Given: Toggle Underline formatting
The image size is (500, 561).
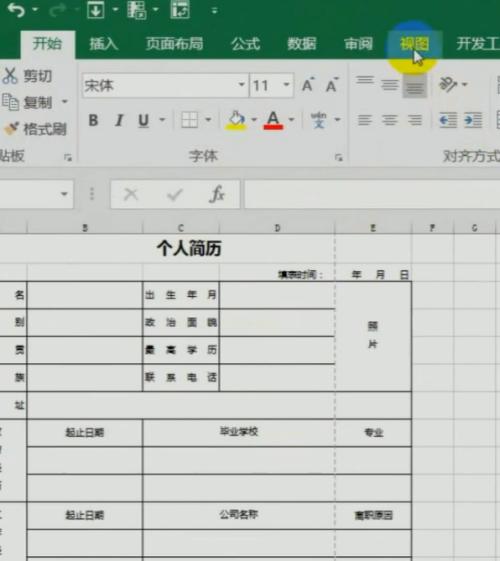Looking at the screenshot, I should click(143, 120).
